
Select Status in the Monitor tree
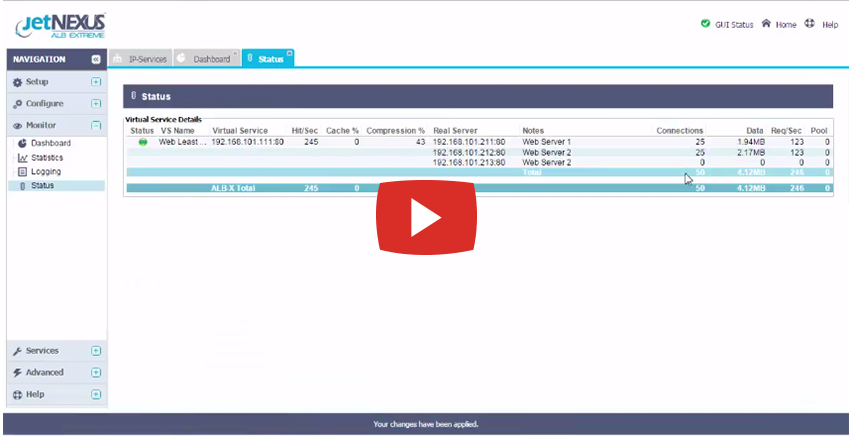pos(42,186)
